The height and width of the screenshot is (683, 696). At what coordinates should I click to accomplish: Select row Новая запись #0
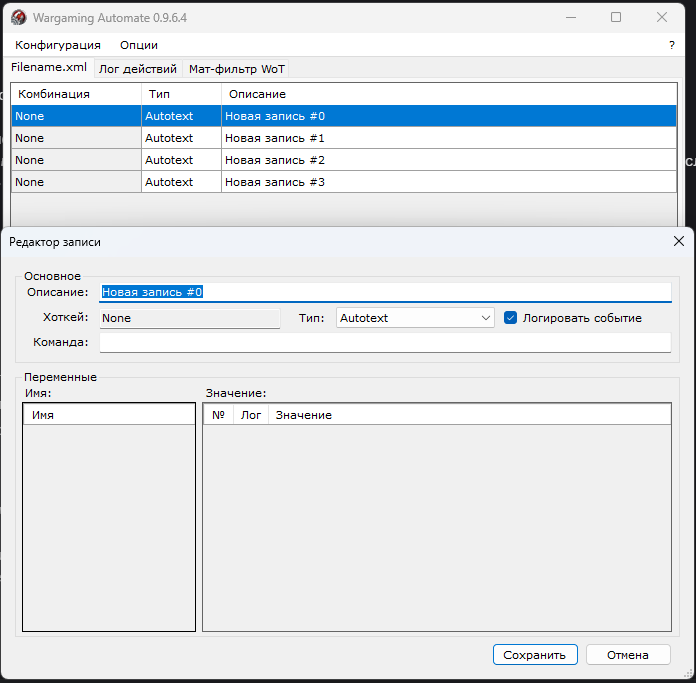pyautogui.click(x=344, y=116)
